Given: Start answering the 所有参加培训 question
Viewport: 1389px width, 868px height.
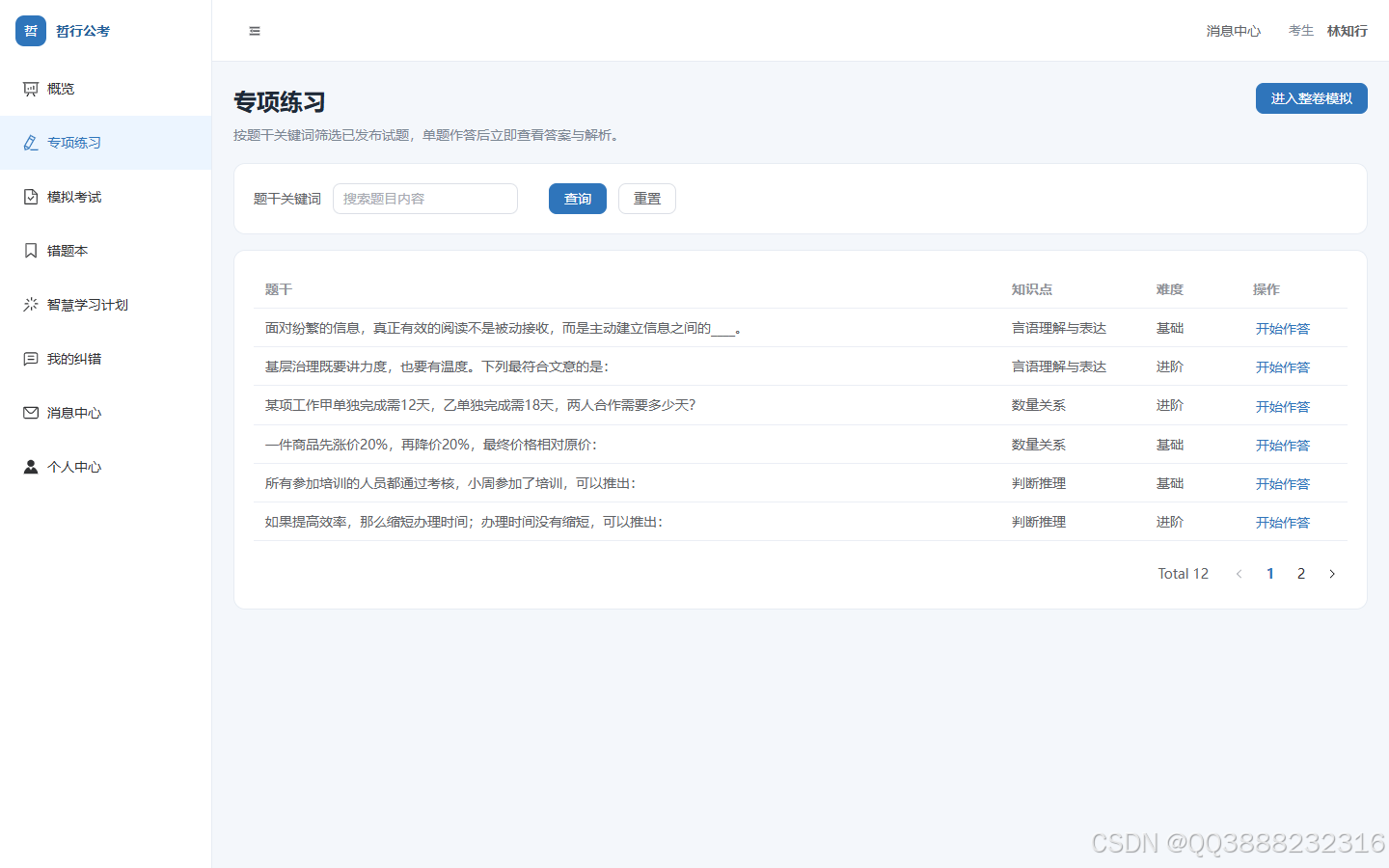Looking at the screenshot, I should (x=1283, y=484).
